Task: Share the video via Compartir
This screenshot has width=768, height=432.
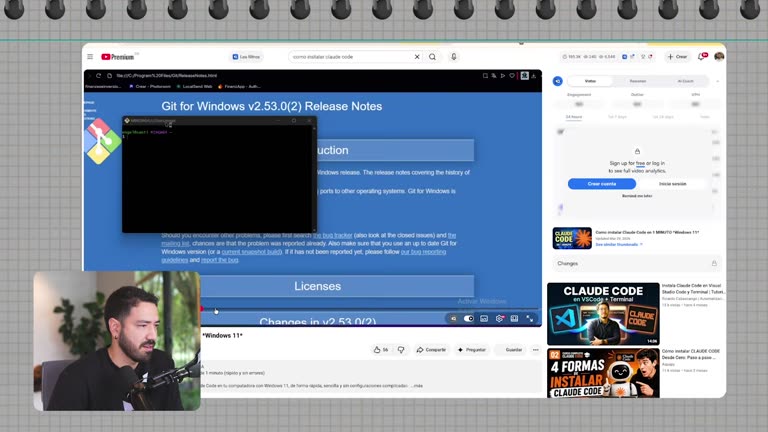Action: click(431, 350)
